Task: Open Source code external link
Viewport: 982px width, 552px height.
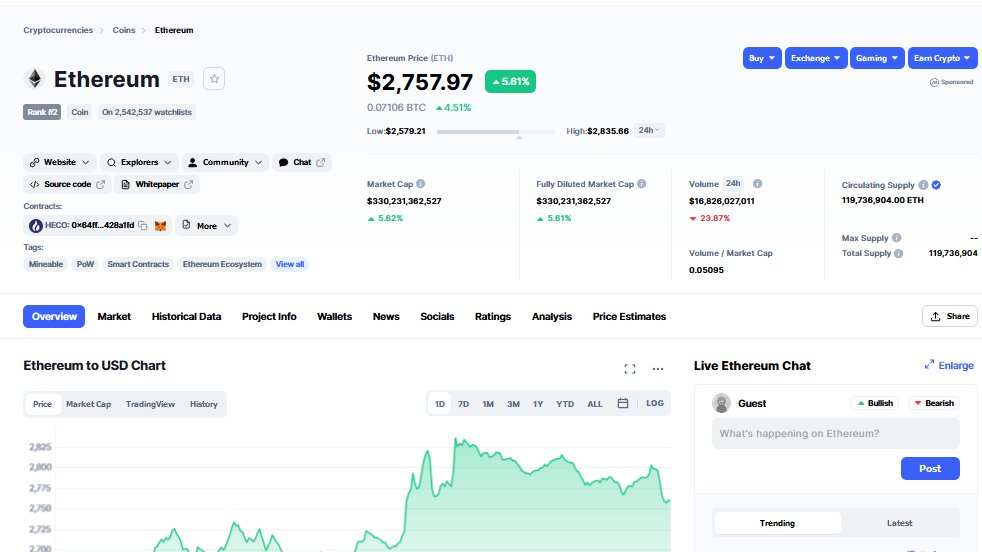Action: (x=68, y=184)
